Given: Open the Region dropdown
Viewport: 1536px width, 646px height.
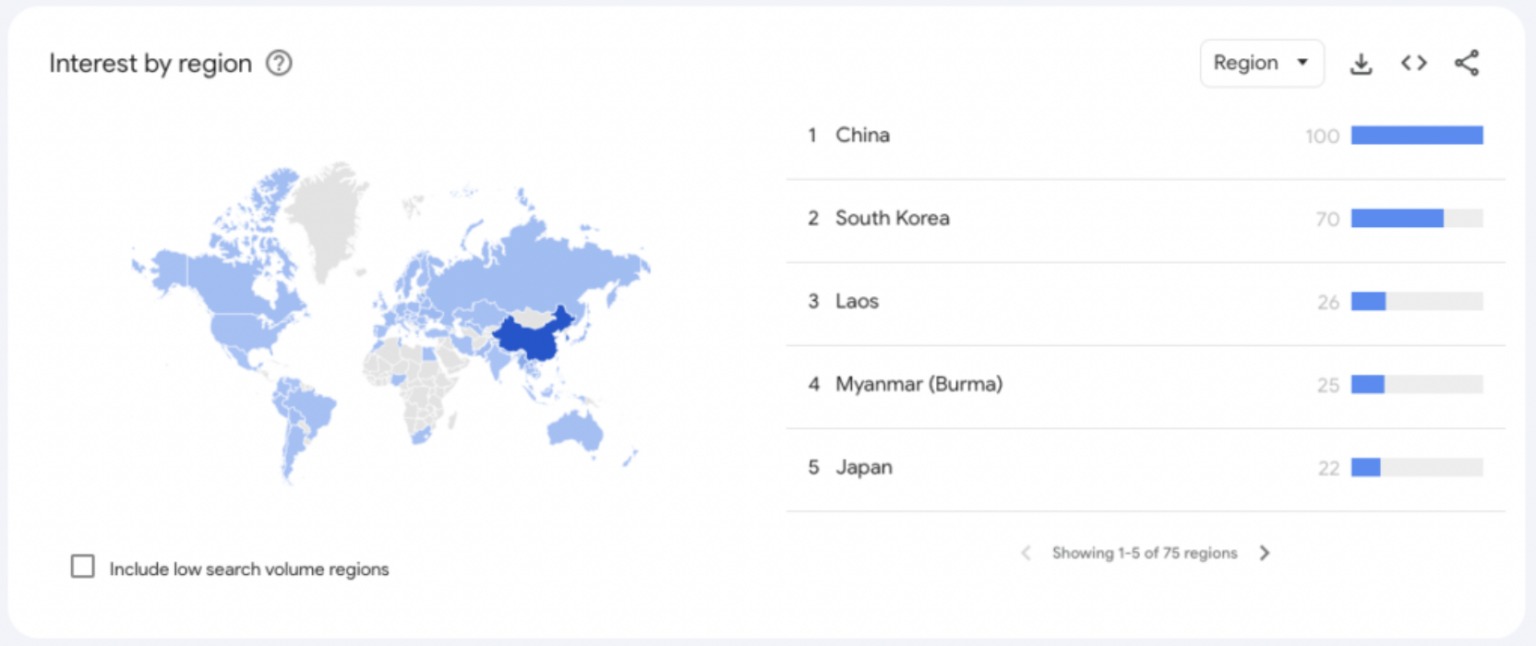Looking at the screenshot, I should coord(1262,63).
